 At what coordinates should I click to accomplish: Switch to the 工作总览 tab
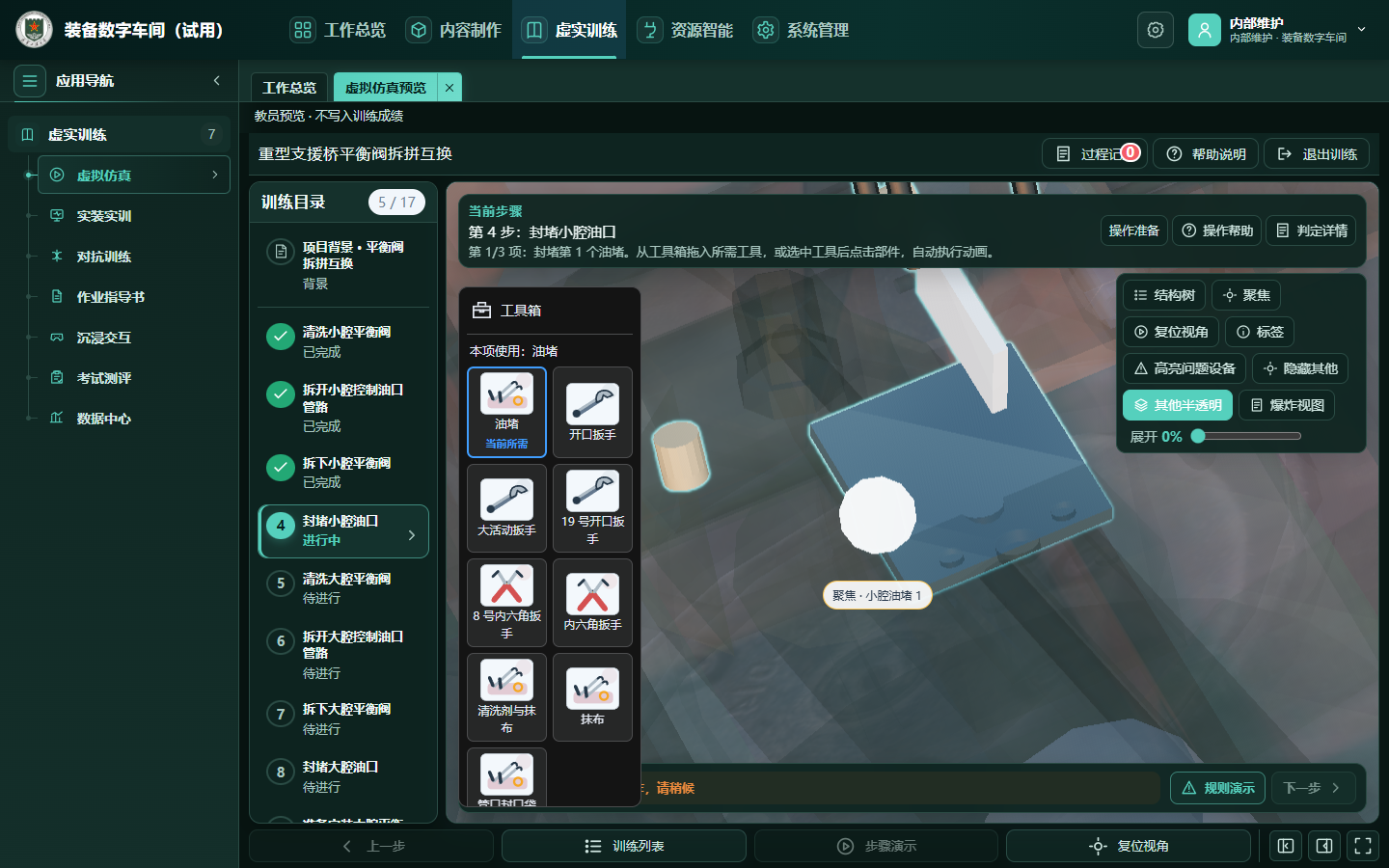pos(289,88)
